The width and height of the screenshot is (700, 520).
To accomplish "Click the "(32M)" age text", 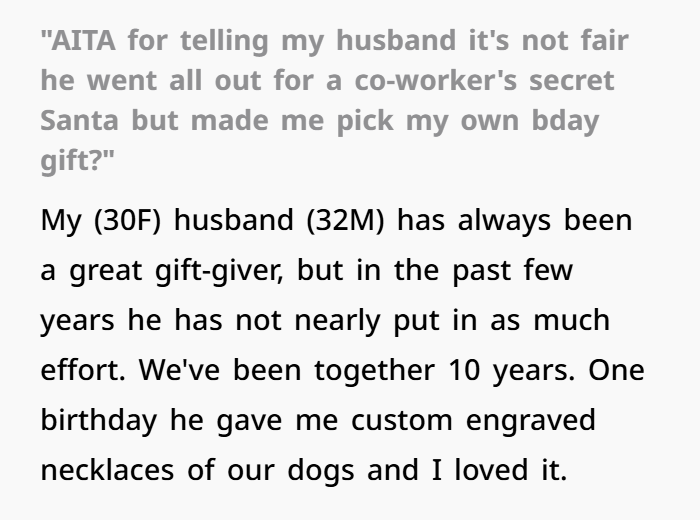I will [x=346, y=220].
